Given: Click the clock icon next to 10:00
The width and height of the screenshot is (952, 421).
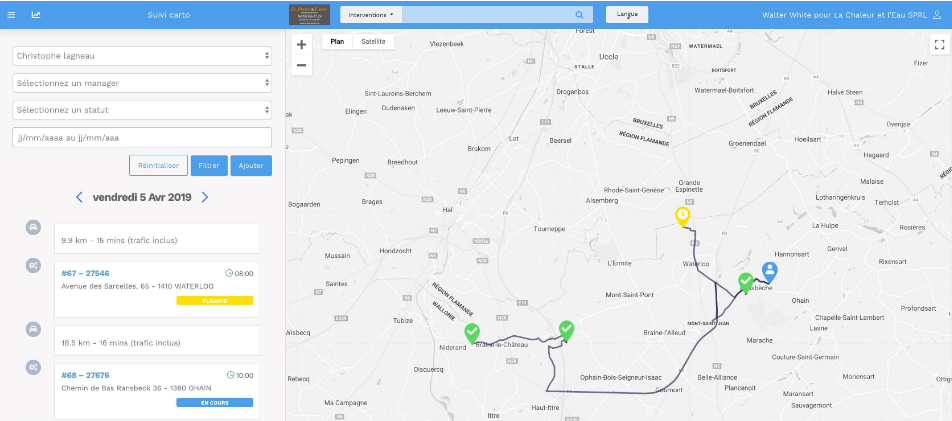Looking at the screenshot, I should coord(230,375).
